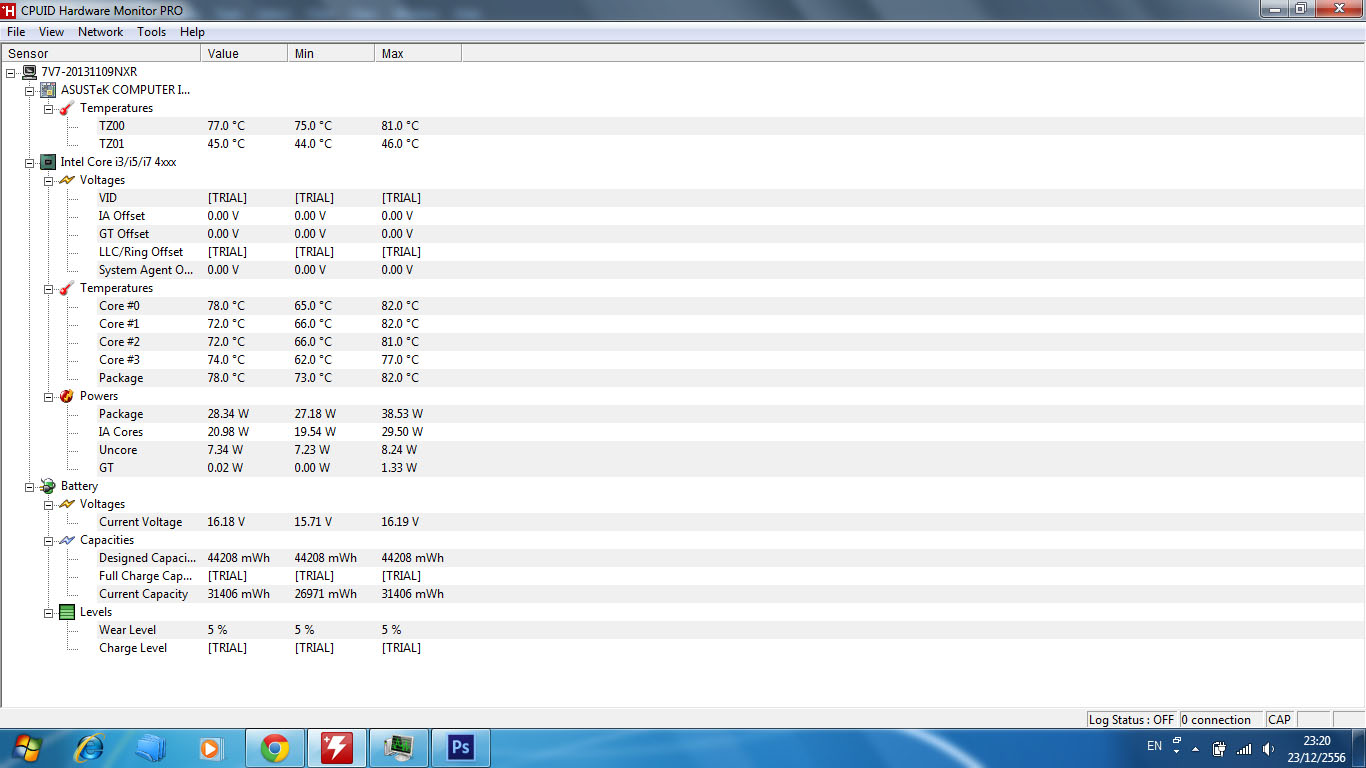Viewport: 1366px width, 768px height.
Task: Click the computer icon beside 7V7-20131109NXR
Action: tap(30, 72)
